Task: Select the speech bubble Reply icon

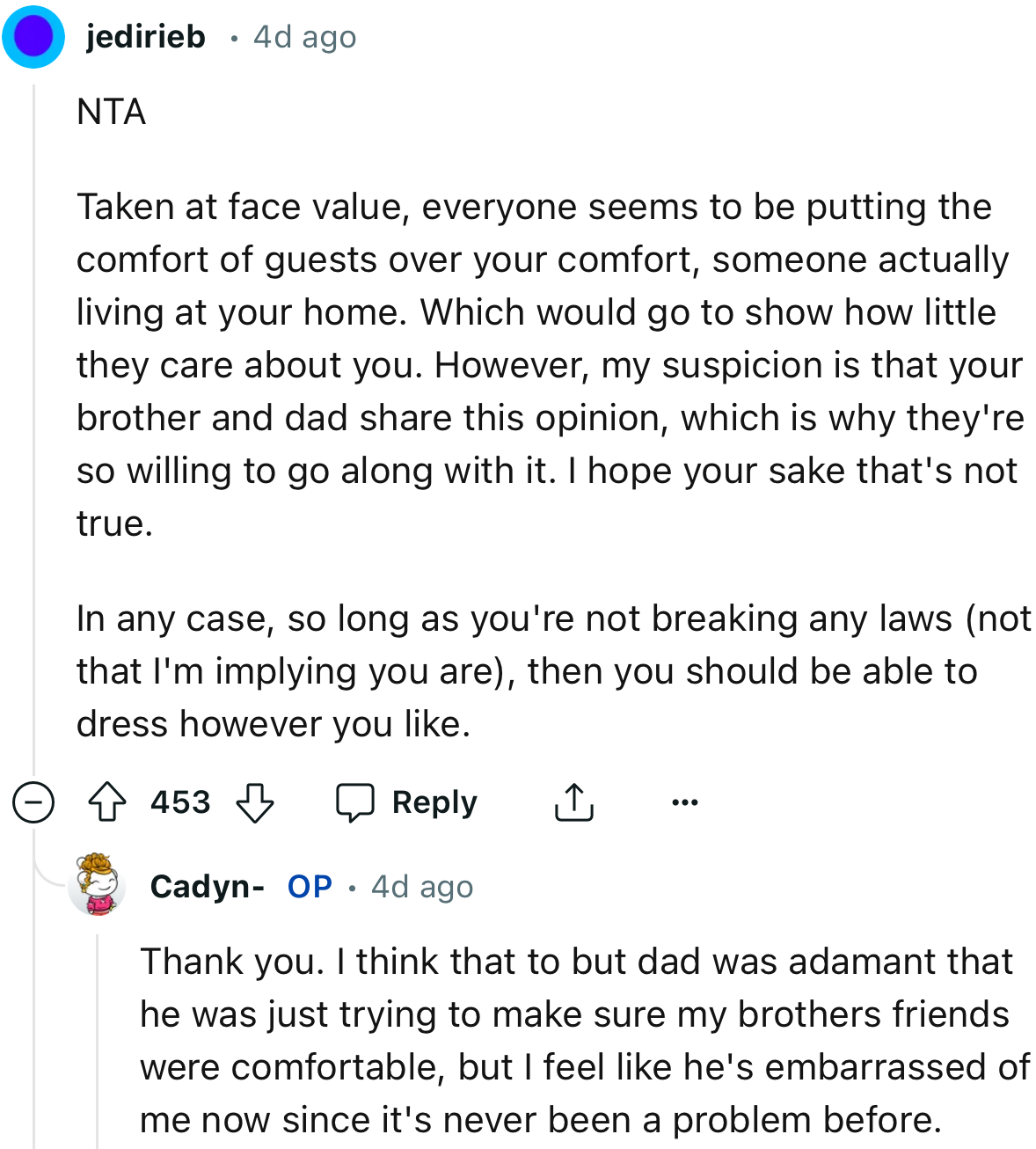Action: tap(357, 801)
